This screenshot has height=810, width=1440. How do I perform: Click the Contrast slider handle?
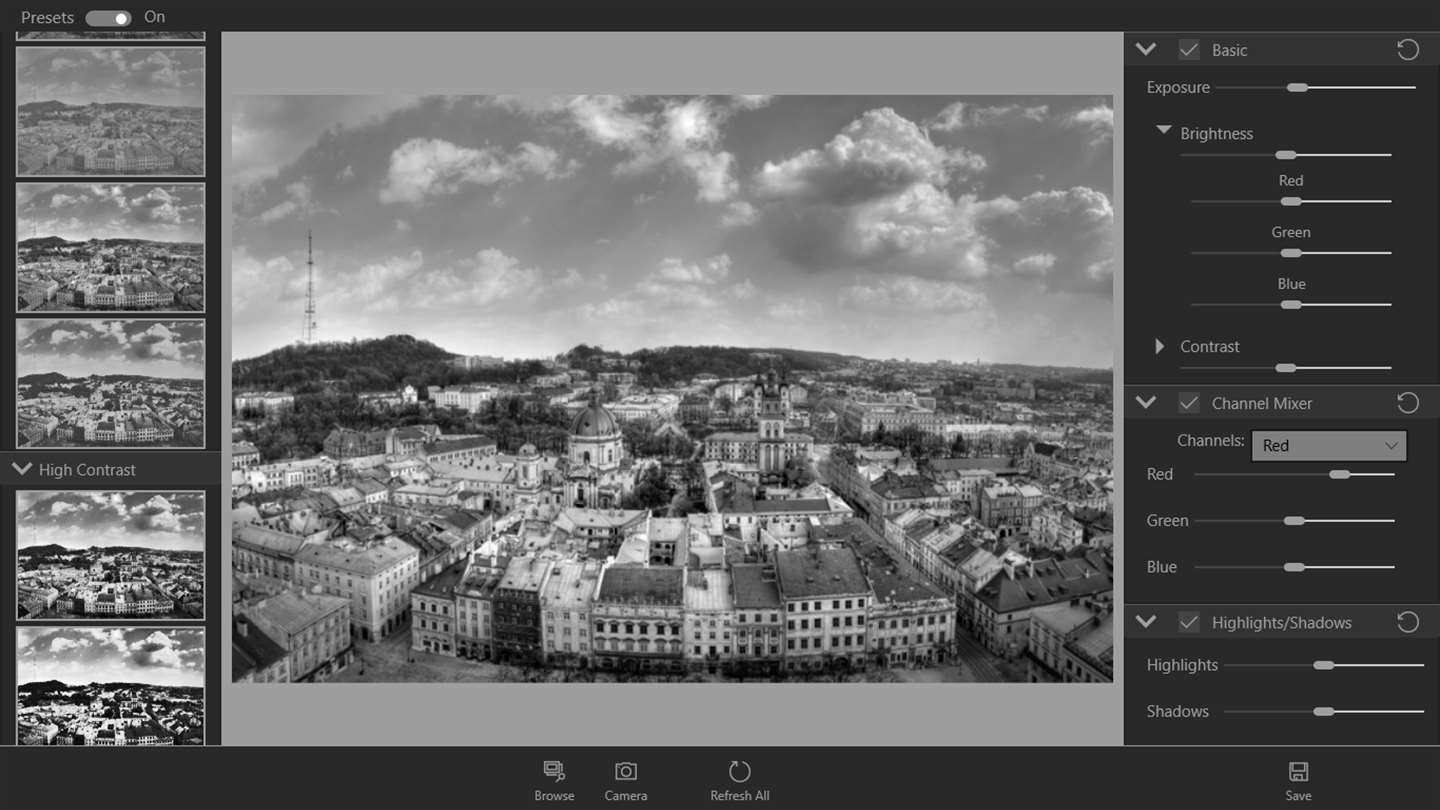tap(1286, 368)
